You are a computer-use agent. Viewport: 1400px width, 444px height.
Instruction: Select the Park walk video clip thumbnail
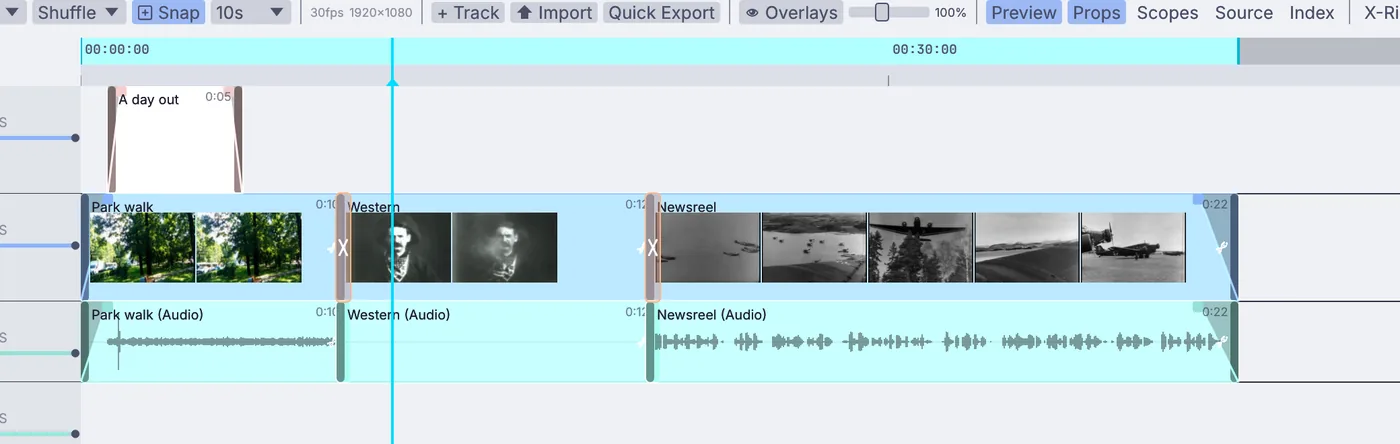(195, 247)
